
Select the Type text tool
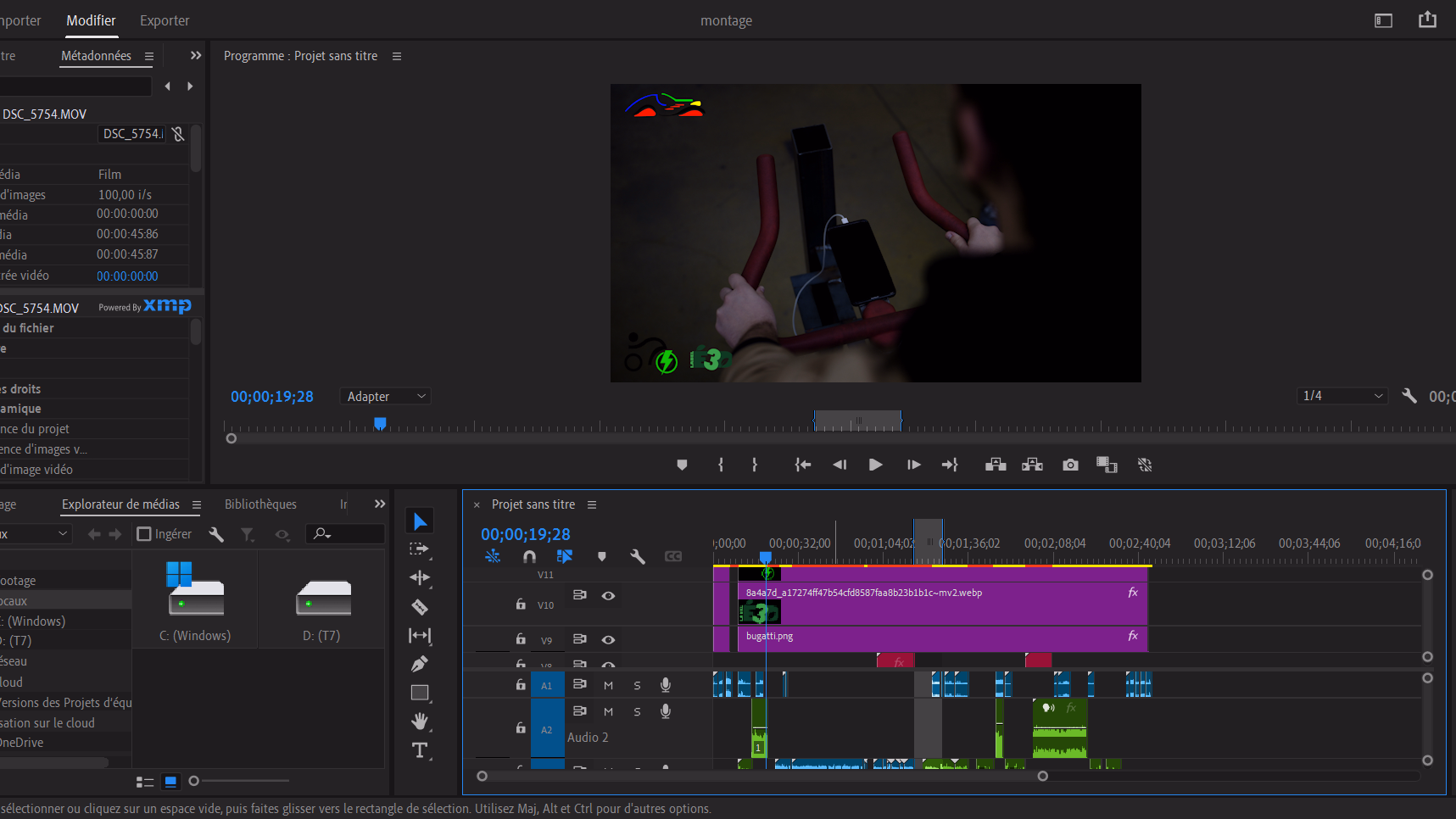419,750
